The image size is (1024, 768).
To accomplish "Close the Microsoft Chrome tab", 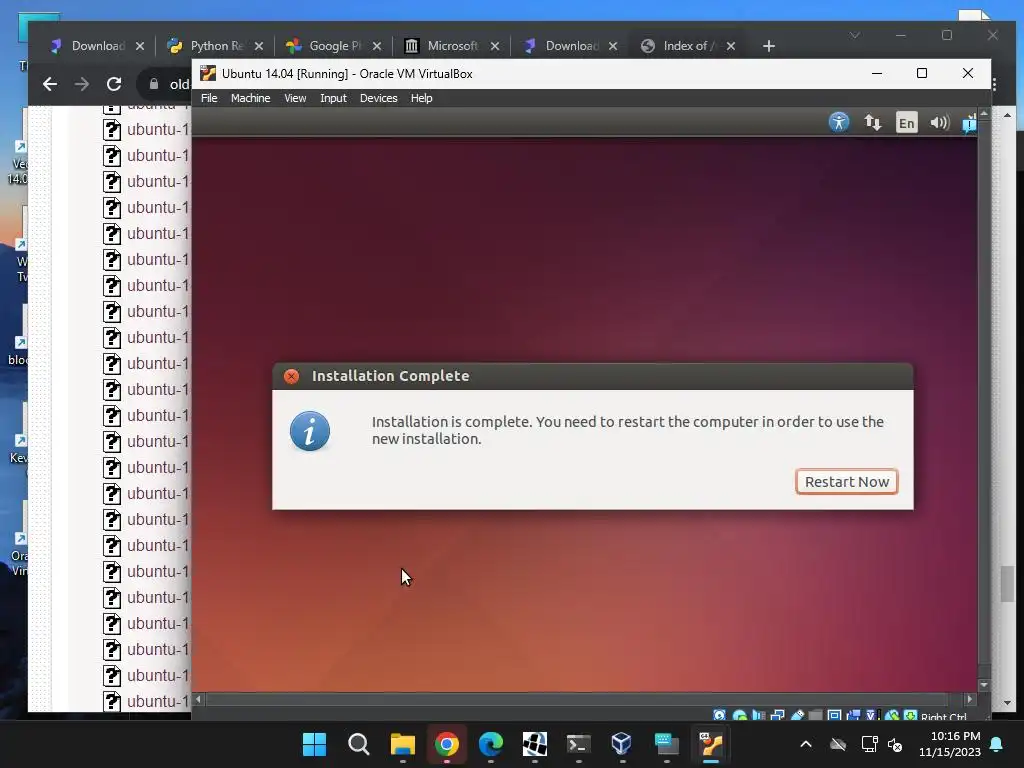I will (x=495, y=46).
